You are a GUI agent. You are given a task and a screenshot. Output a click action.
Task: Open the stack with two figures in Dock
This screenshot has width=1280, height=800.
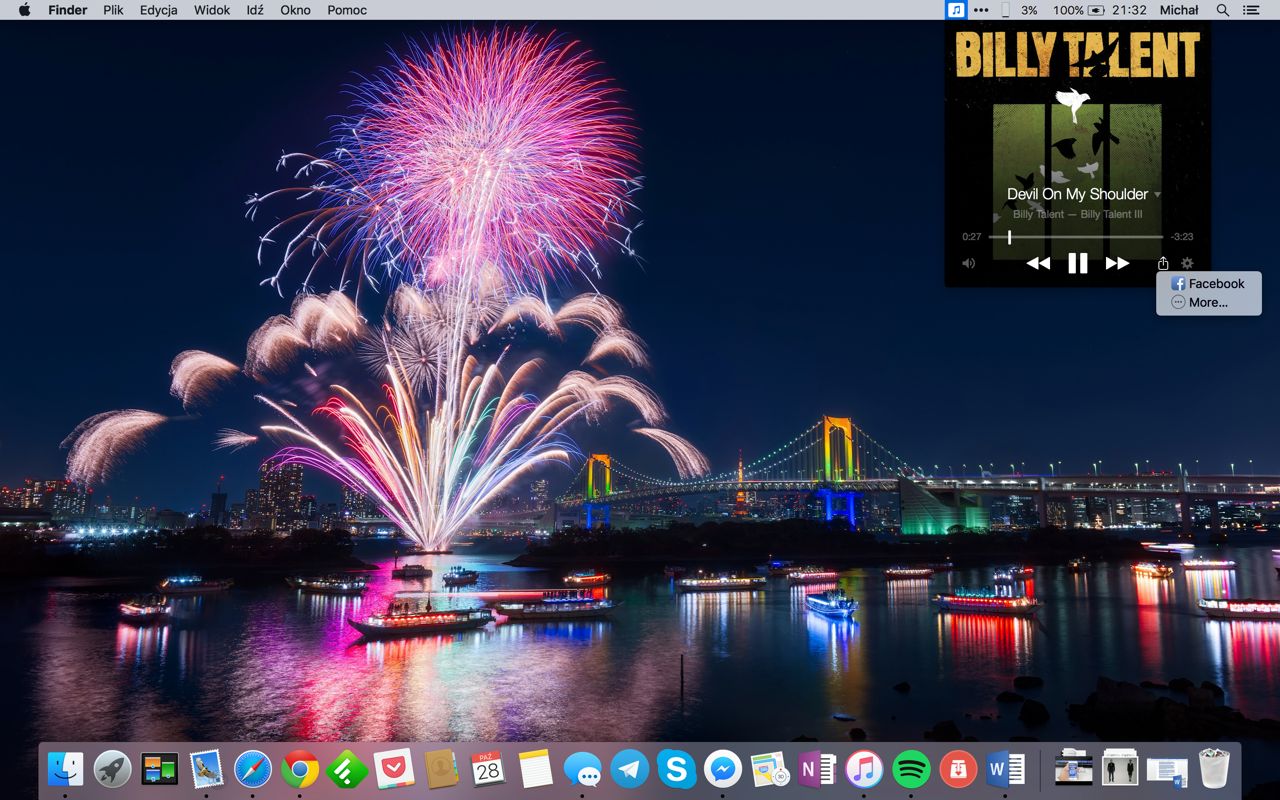tap(1121, 769)
